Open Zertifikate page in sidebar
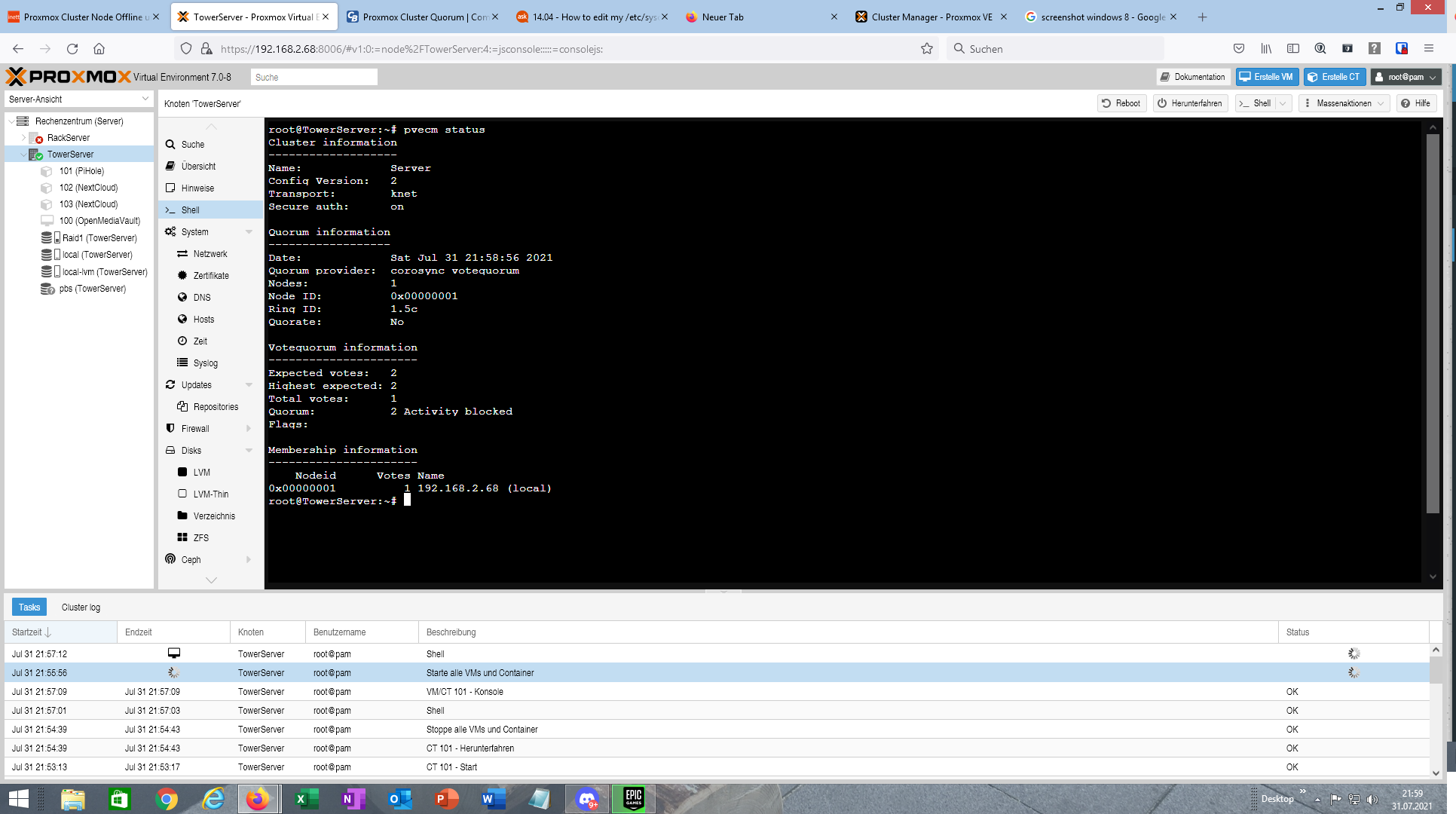Screen dimensions: 1456x814 210,276
